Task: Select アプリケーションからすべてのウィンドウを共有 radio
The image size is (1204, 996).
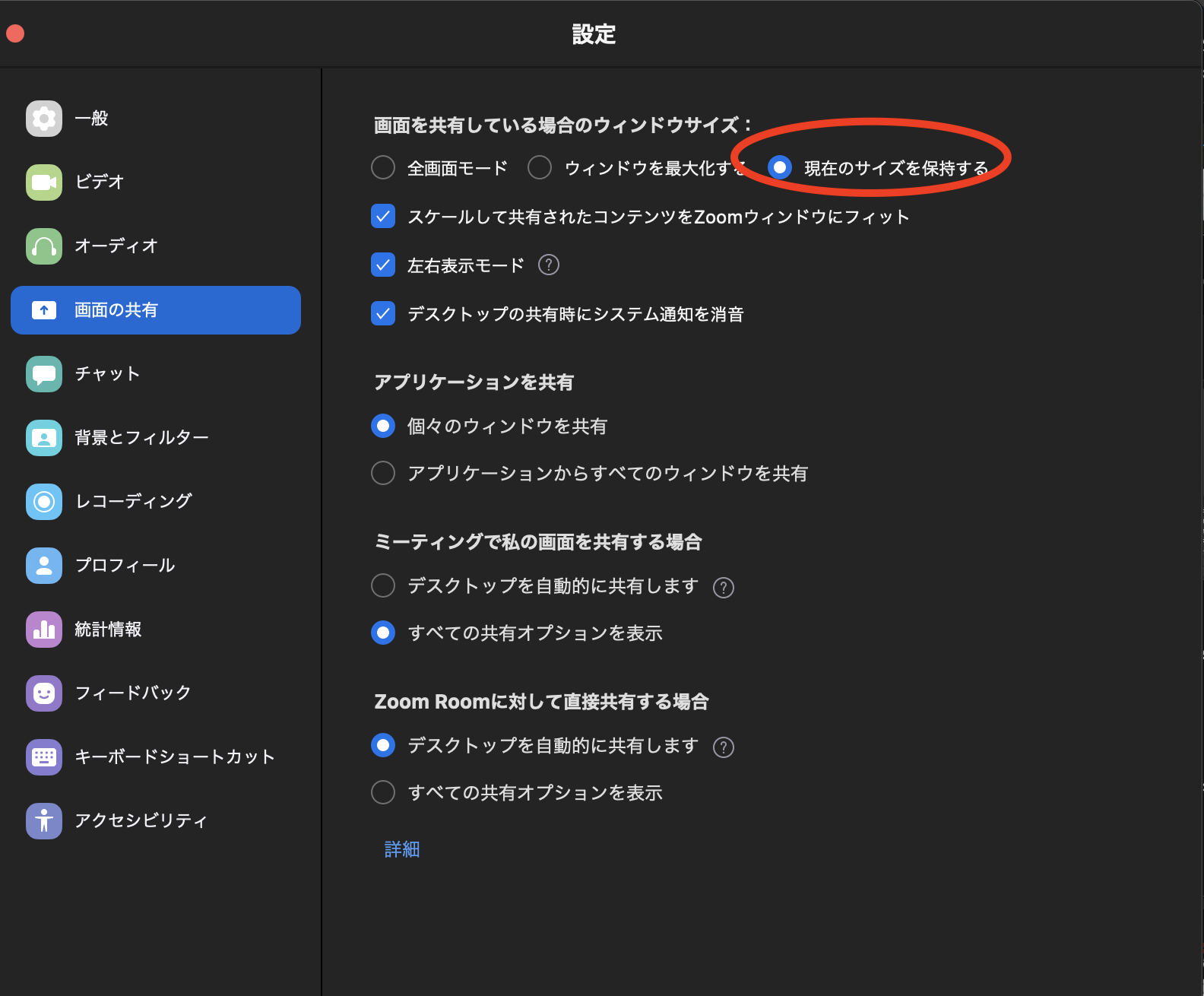Action: click(x=383, y=473)
